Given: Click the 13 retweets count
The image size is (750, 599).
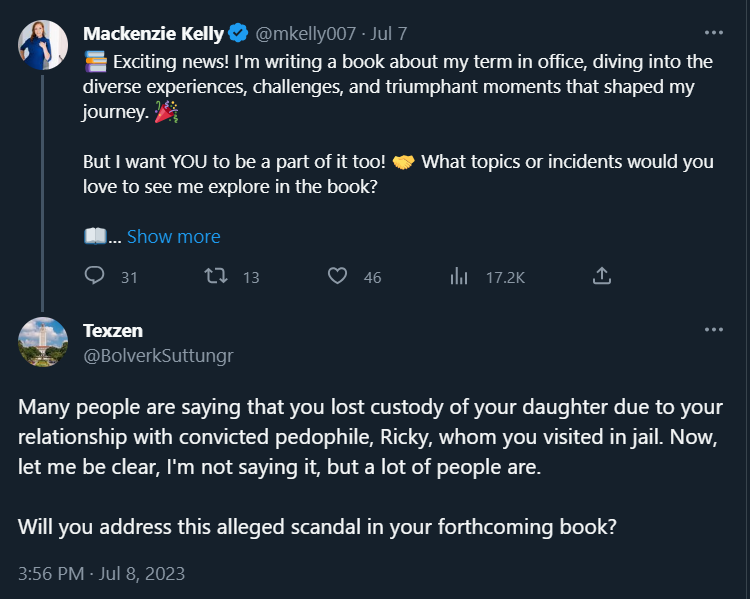Looking at the screenshot, I should click(251, 277).
